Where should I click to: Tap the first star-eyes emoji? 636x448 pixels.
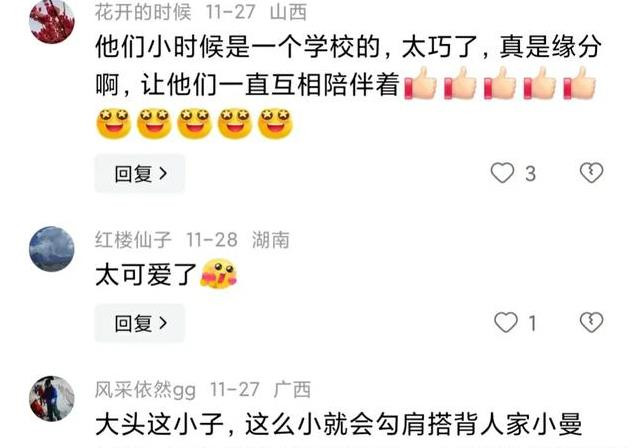(x=114, y=124)
